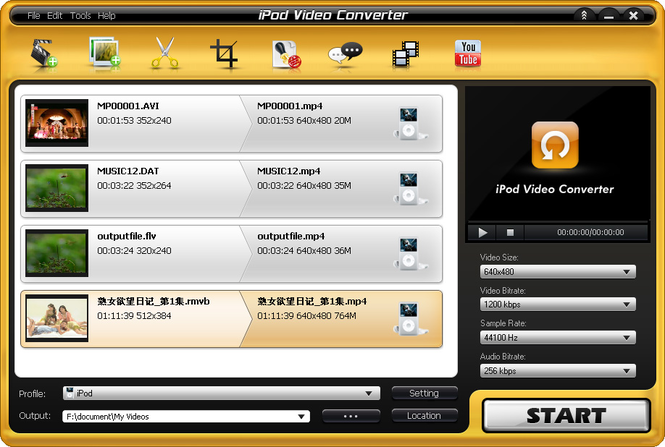Viewport: 665px width, 447px height.
Task: Click the MP00001.mp4 output name
Action: pos(290,106)
